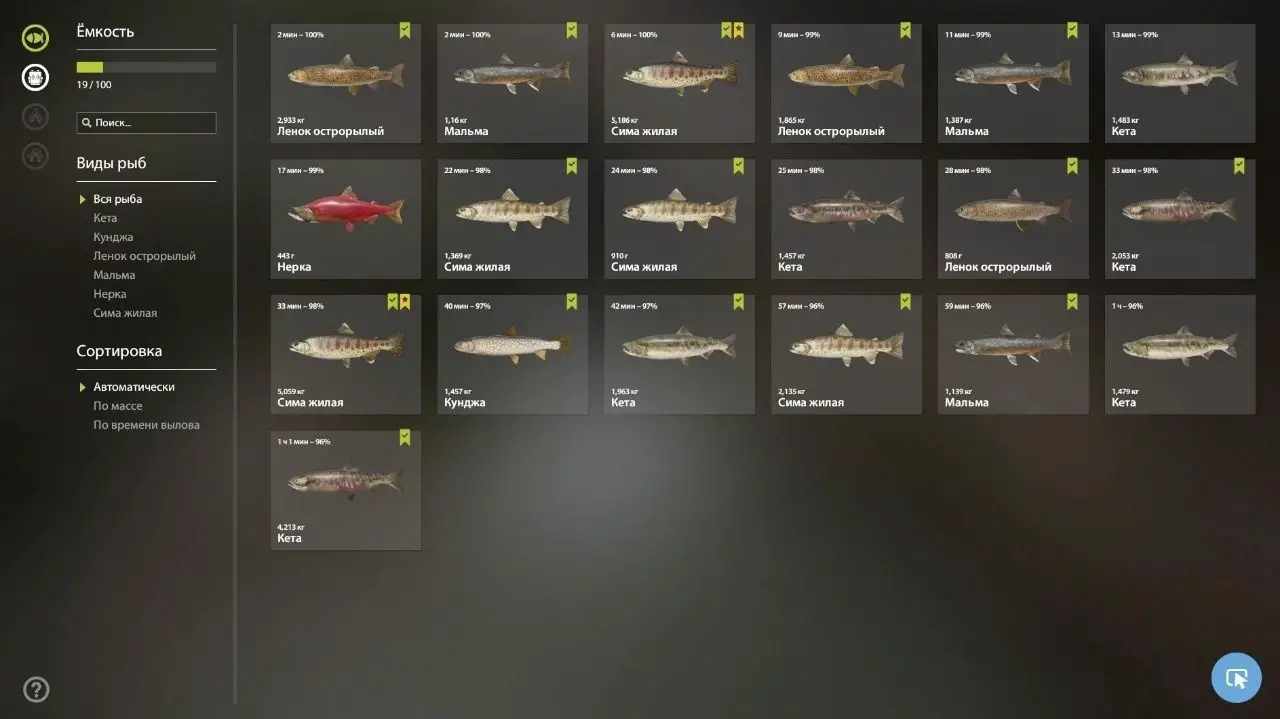The width and height of the screenshot is (1280, 719).
Task: Toggle green bookmark on 4,213 кг Кета card
Action: click(x=404, y=437)
